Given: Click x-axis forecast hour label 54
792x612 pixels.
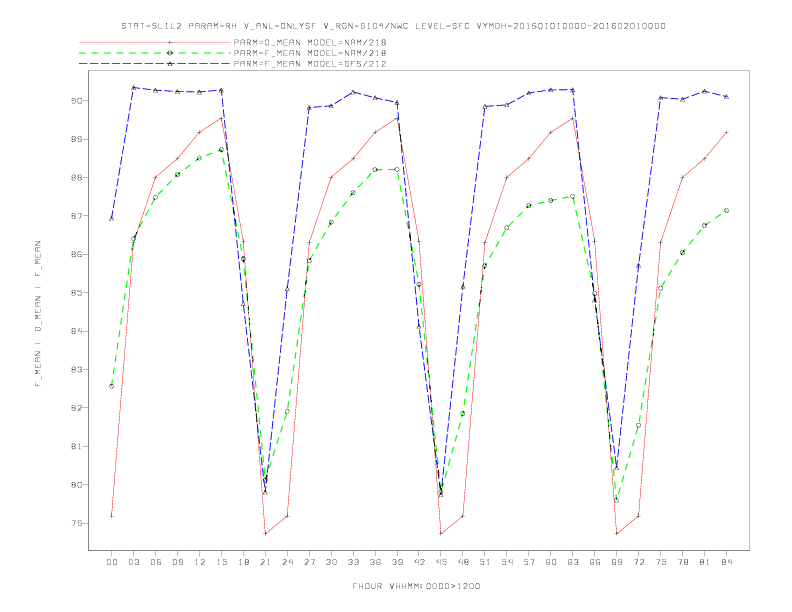Looking at the screenshot, I should pos(507,562).
